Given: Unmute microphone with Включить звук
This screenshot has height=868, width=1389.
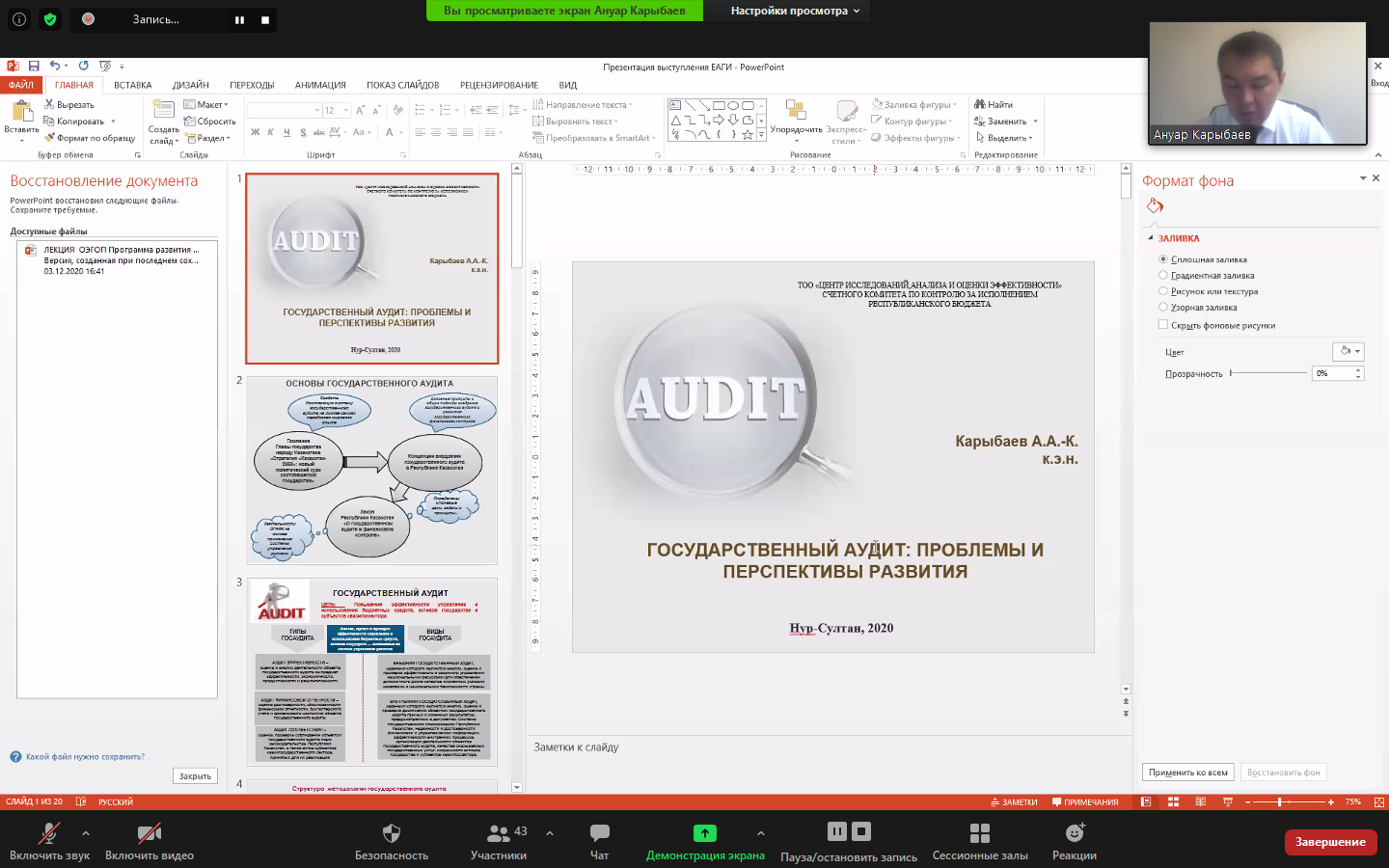Looking at the screenshot, I should pos(49,841).
